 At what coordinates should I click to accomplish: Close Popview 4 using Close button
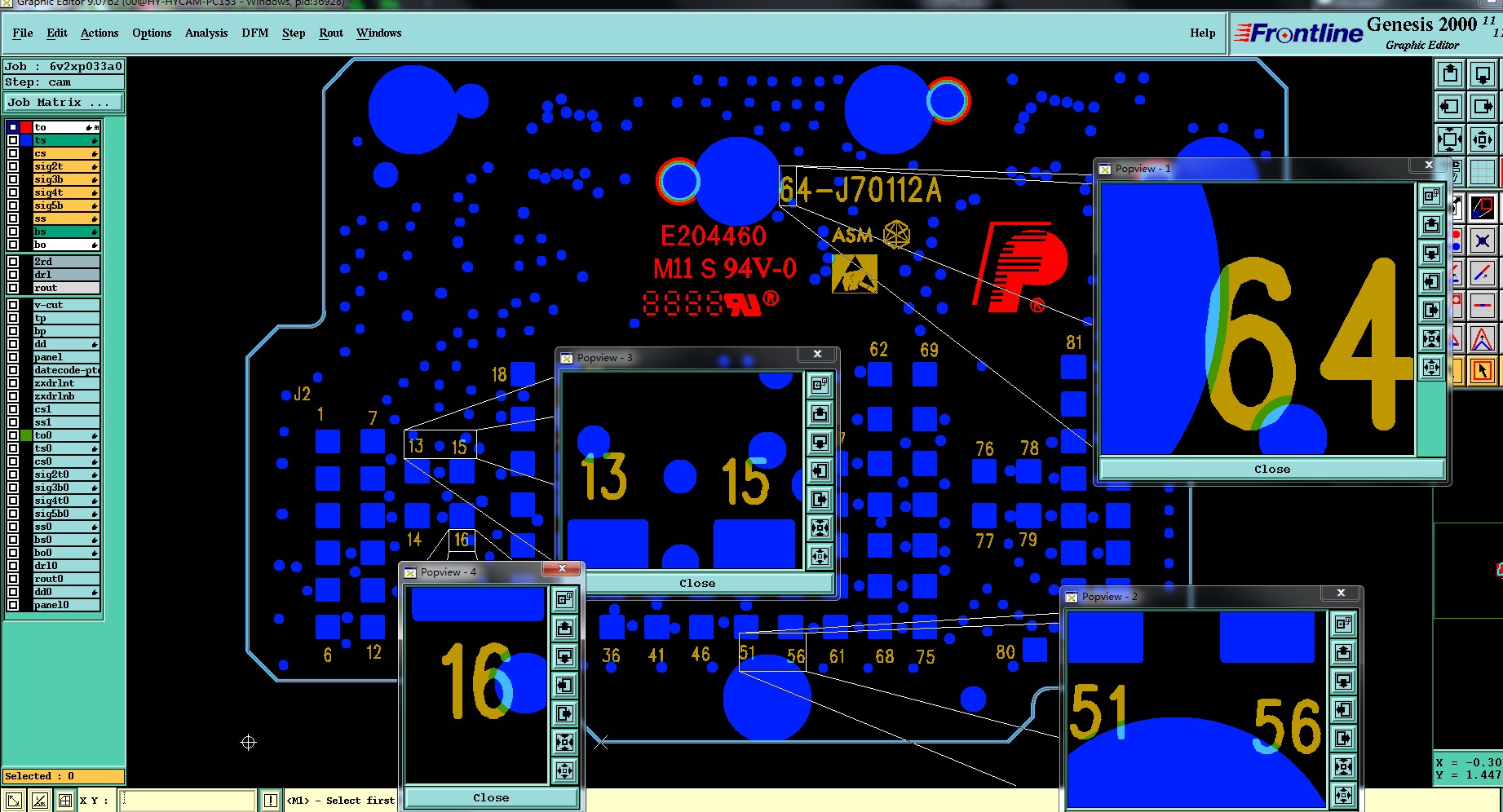tap(491, 797)
